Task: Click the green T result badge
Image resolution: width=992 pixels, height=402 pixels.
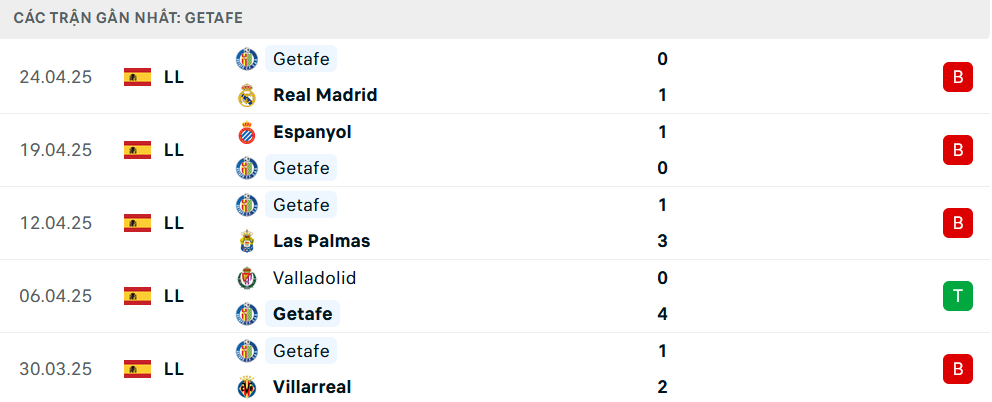Action: pyautogui.click(x=958, y=296)
